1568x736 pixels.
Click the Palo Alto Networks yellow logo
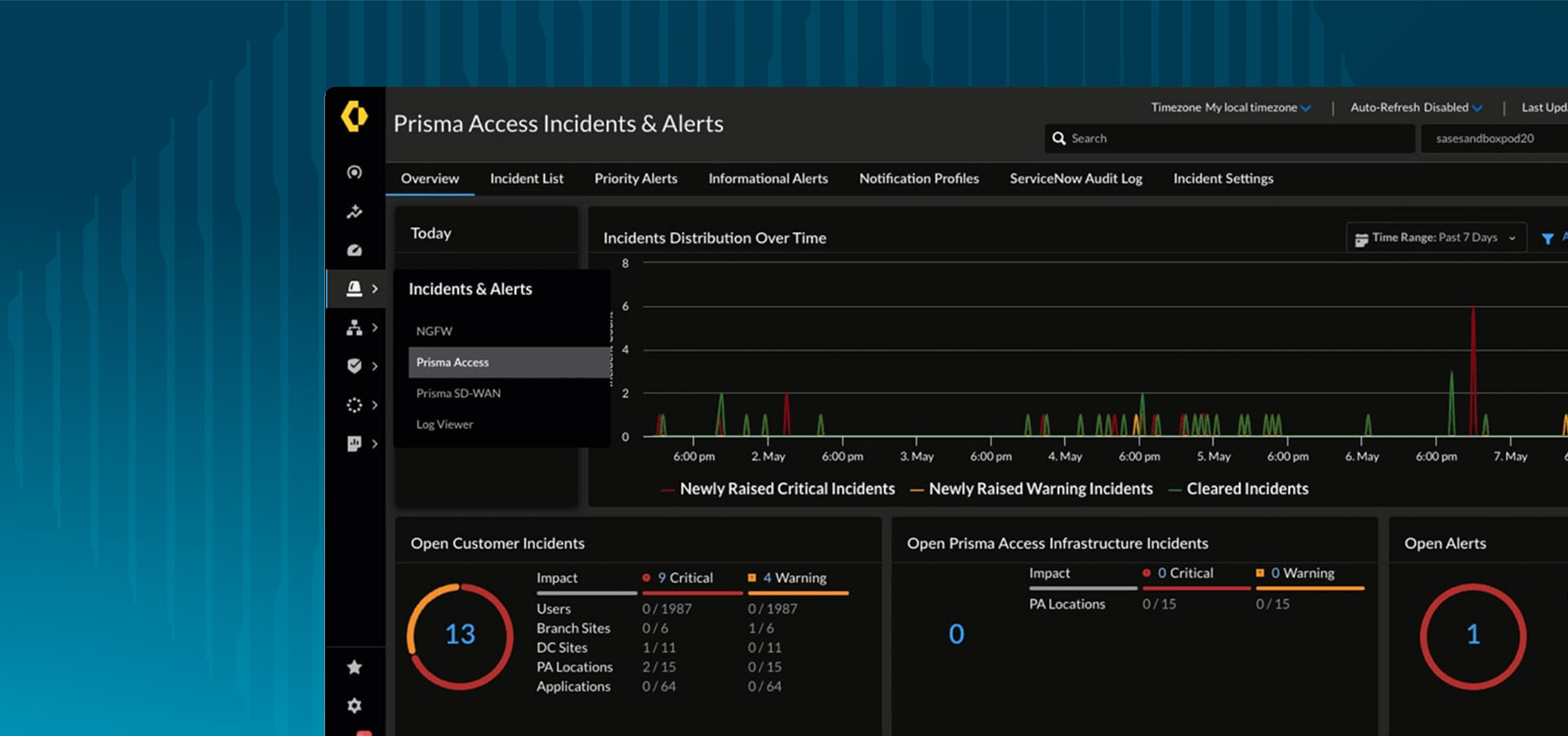tap(354, 117)
